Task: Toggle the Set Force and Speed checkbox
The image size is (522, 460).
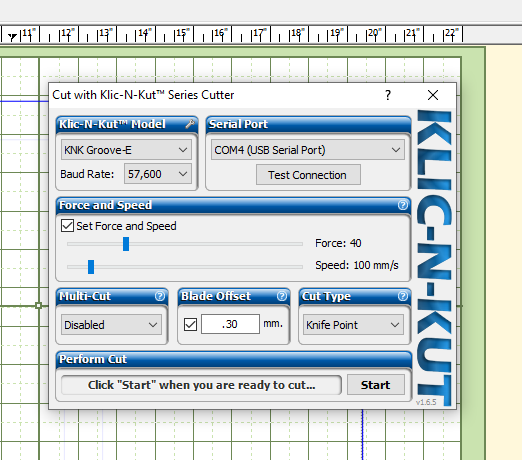Action: [x=67, y=226]
